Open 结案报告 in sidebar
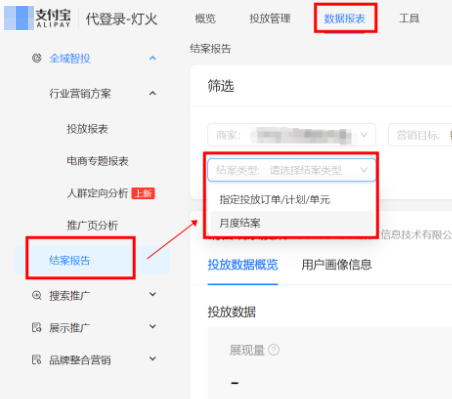The height and width of the screenshot is (399, 452). pos(70,260)
